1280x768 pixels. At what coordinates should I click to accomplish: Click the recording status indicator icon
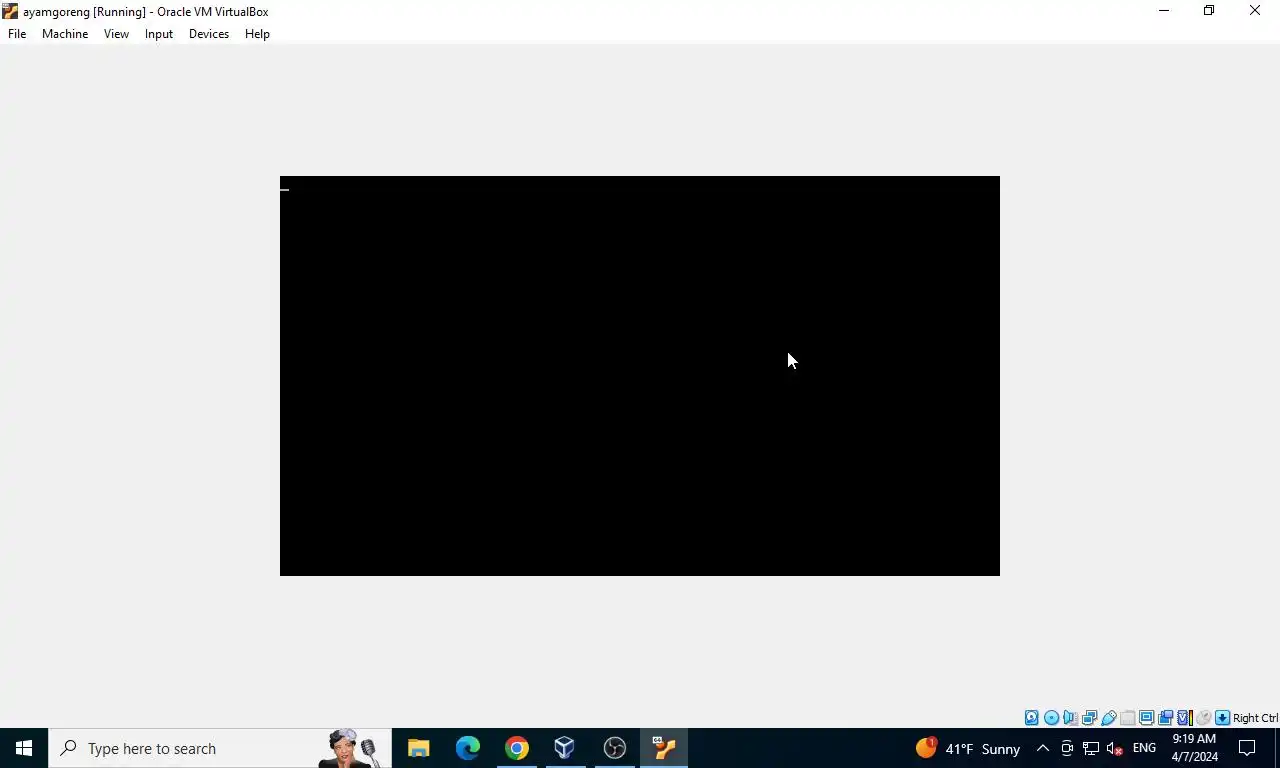tap(1165, 718)
